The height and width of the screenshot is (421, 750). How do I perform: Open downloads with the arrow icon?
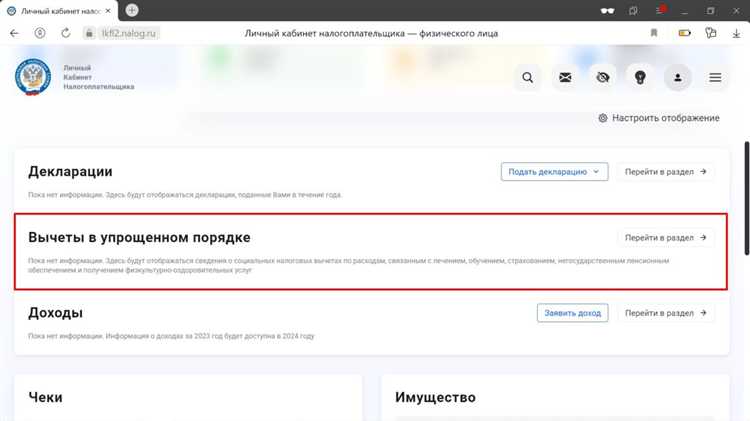pyautogui.click(x=736, y=33)
